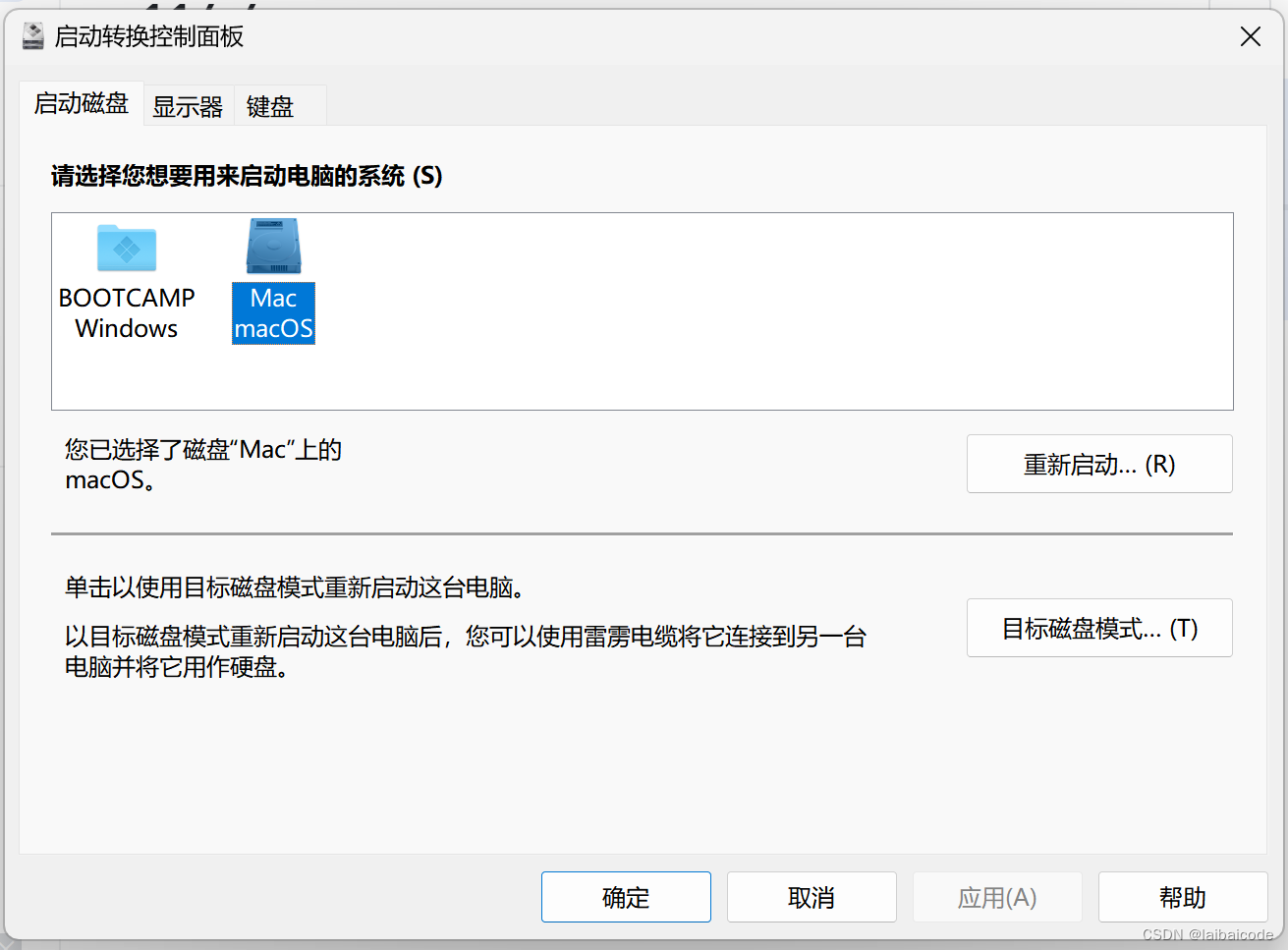1288x950 pixels.
Task: Click the "请选择您想要用来启动电脑的系统 (S)" heading
Action: coord(247,176)
